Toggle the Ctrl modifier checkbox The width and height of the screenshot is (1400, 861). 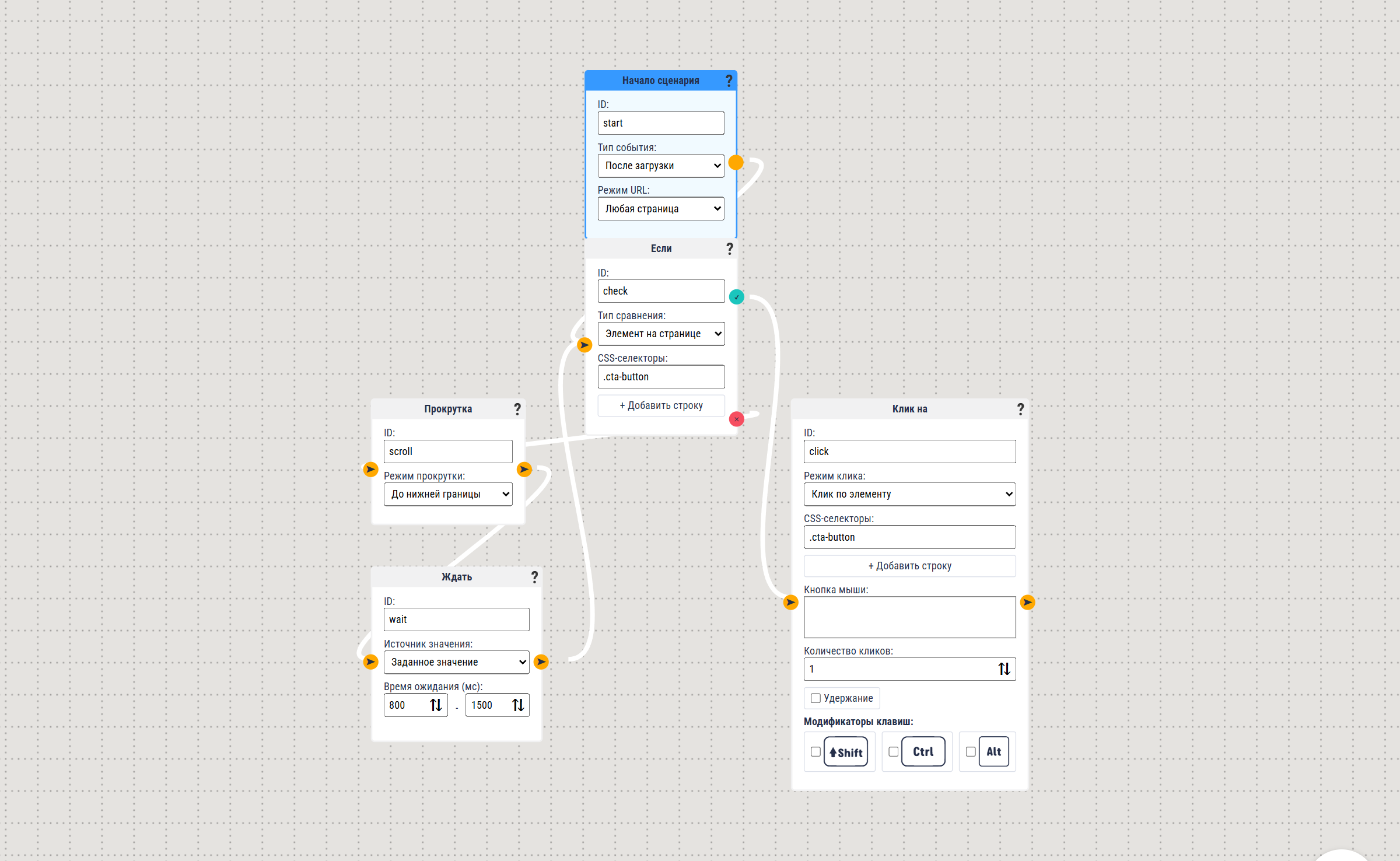pyautogui.click(x=893, y=752)
